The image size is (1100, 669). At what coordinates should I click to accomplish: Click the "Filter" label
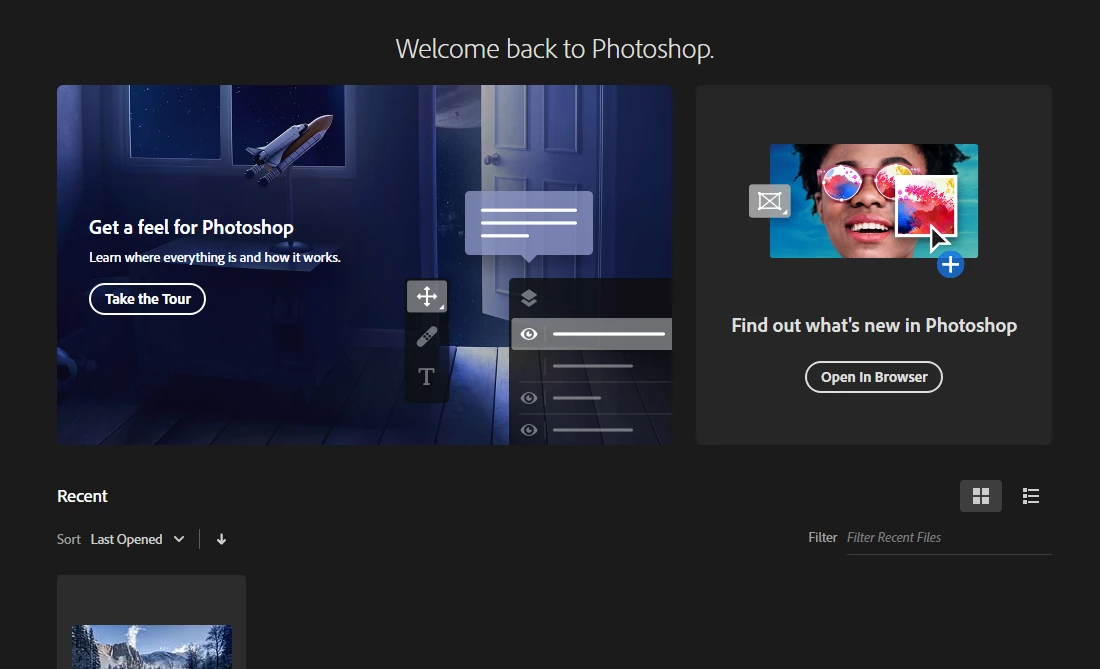click(822, 537)
